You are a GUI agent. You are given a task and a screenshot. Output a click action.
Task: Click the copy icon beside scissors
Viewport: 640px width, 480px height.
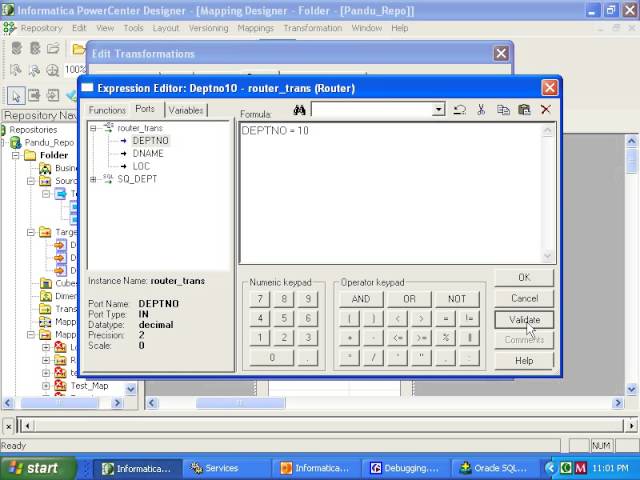click(x=503, y=110)
